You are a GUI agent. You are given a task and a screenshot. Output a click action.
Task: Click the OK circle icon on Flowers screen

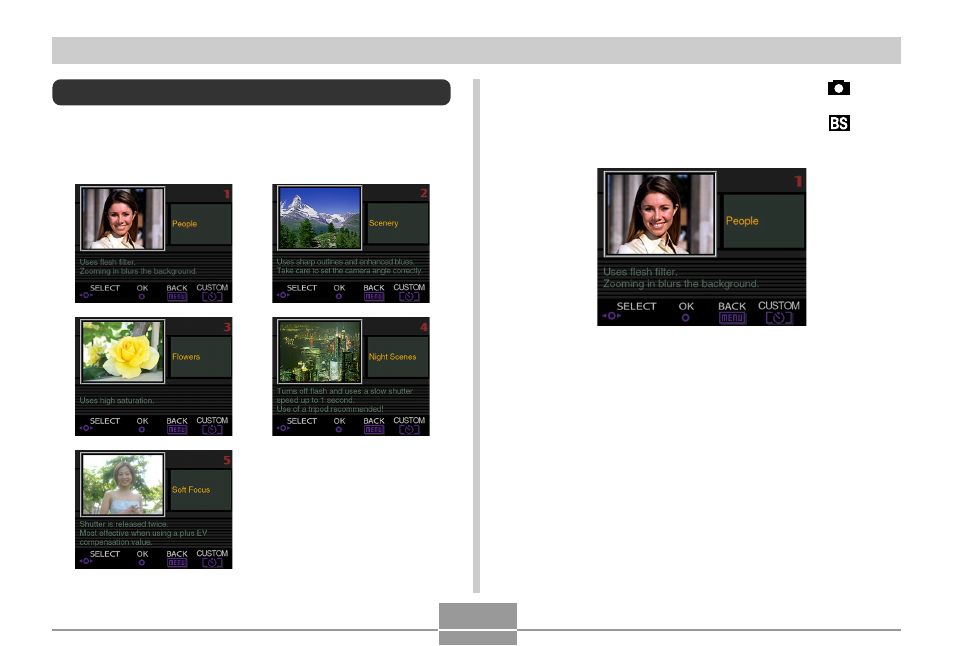pos(142,430)
